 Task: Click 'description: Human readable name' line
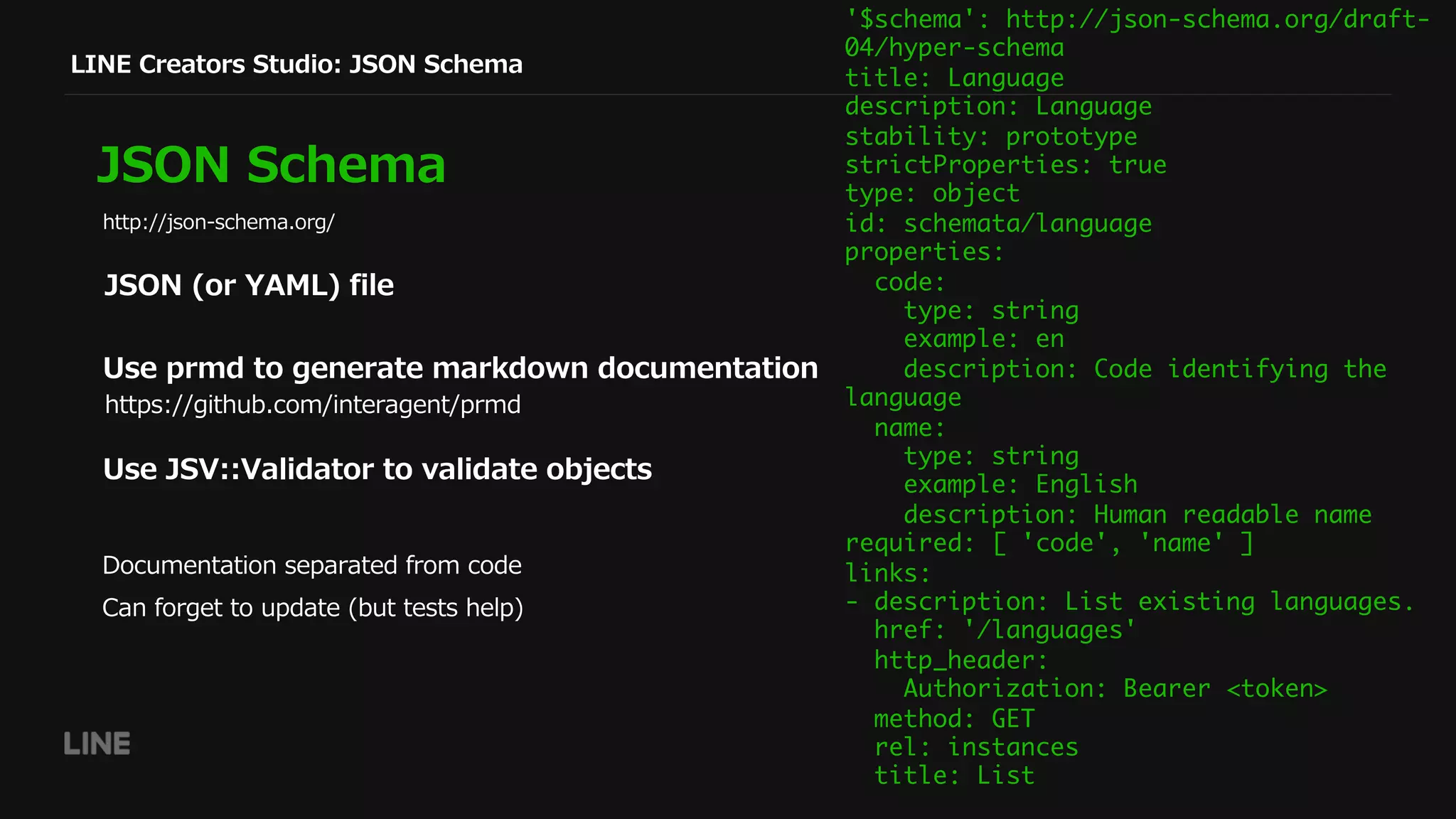(x=1137, y=515)
